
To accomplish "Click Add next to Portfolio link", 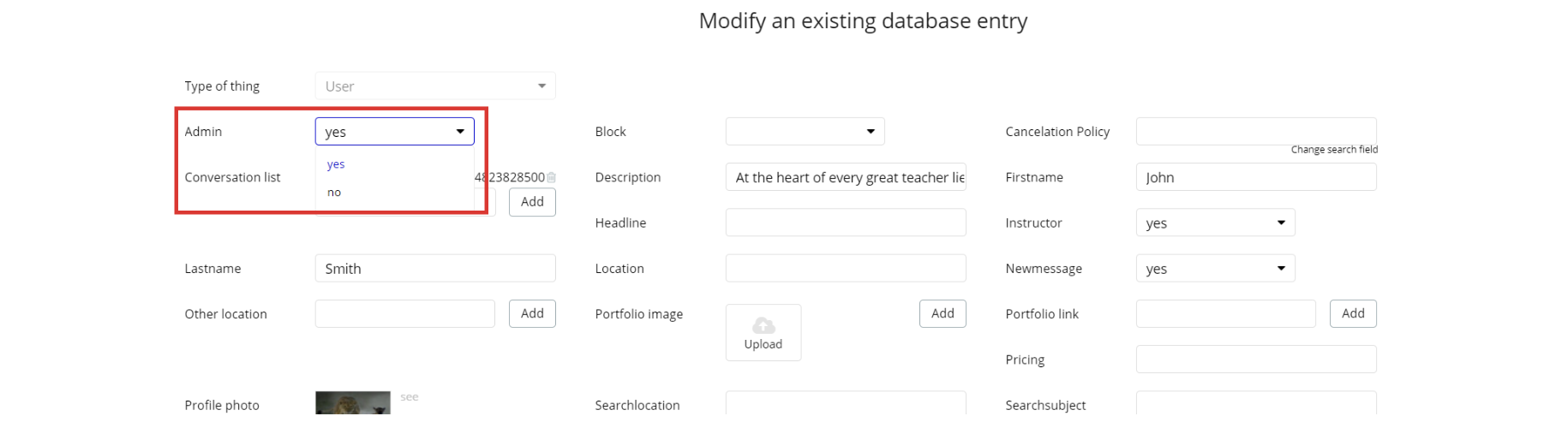I will click(1353, 314).
